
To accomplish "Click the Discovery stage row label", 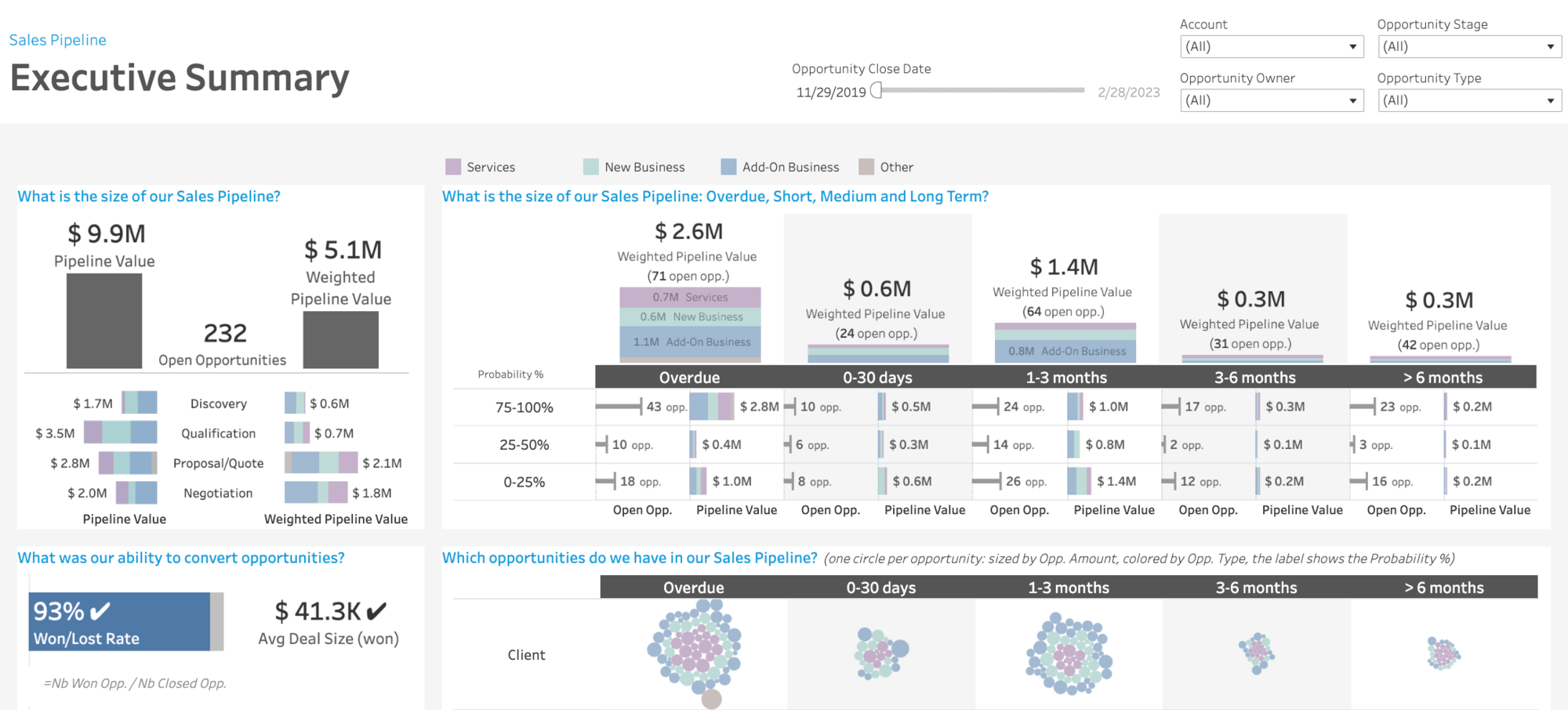I will click(x=218, y=404).
